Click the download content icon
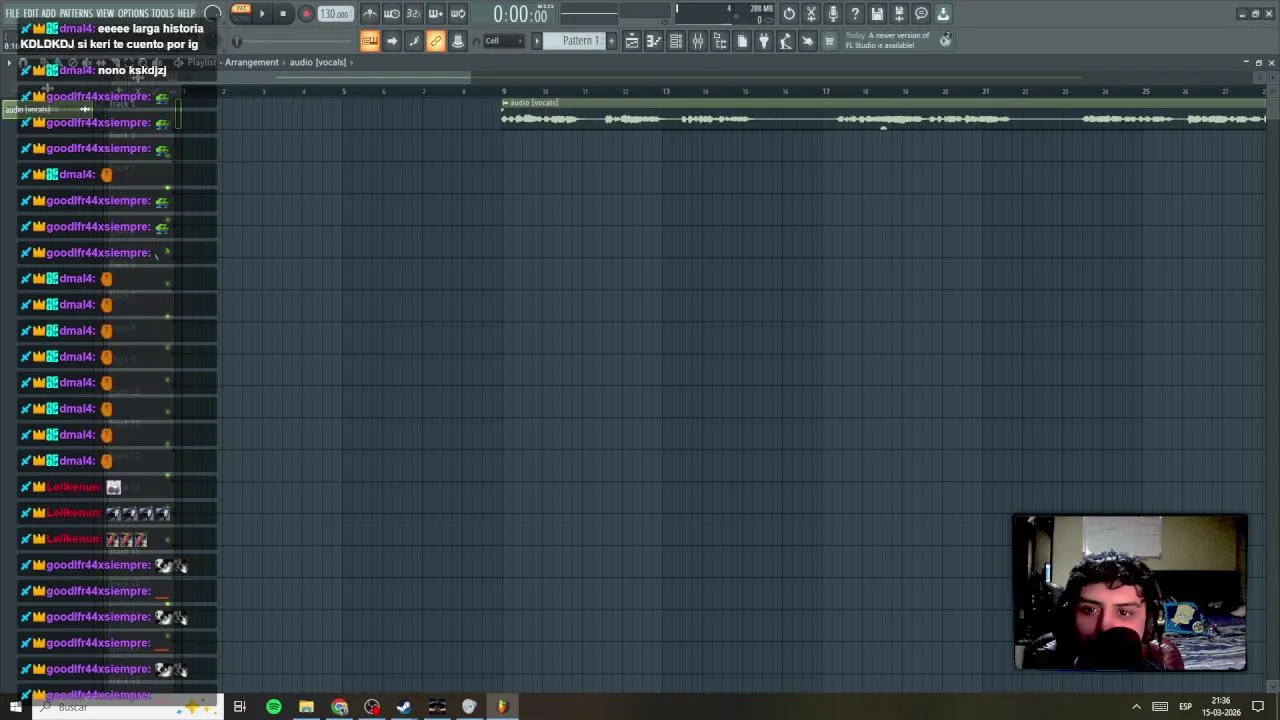Image resolution: width=1280 pixels, height=720 pixels. pos(943,14)
